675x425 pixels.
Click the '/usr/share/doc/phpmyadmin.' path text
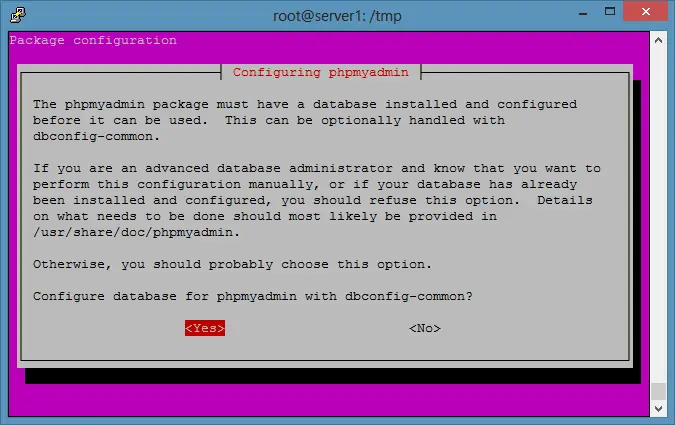click(x=136, y=232)
